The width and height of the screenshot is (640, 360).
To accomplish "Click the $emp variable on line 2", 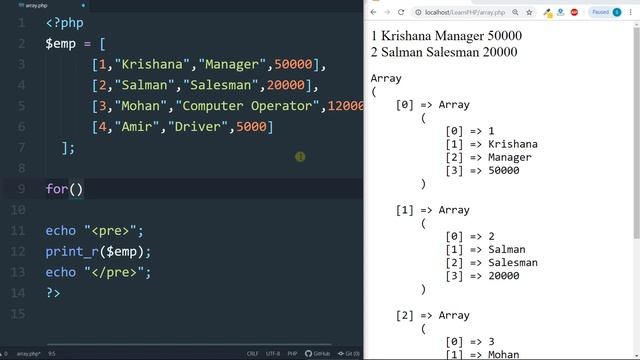I will pyautogui.click(x=60, y=43).
